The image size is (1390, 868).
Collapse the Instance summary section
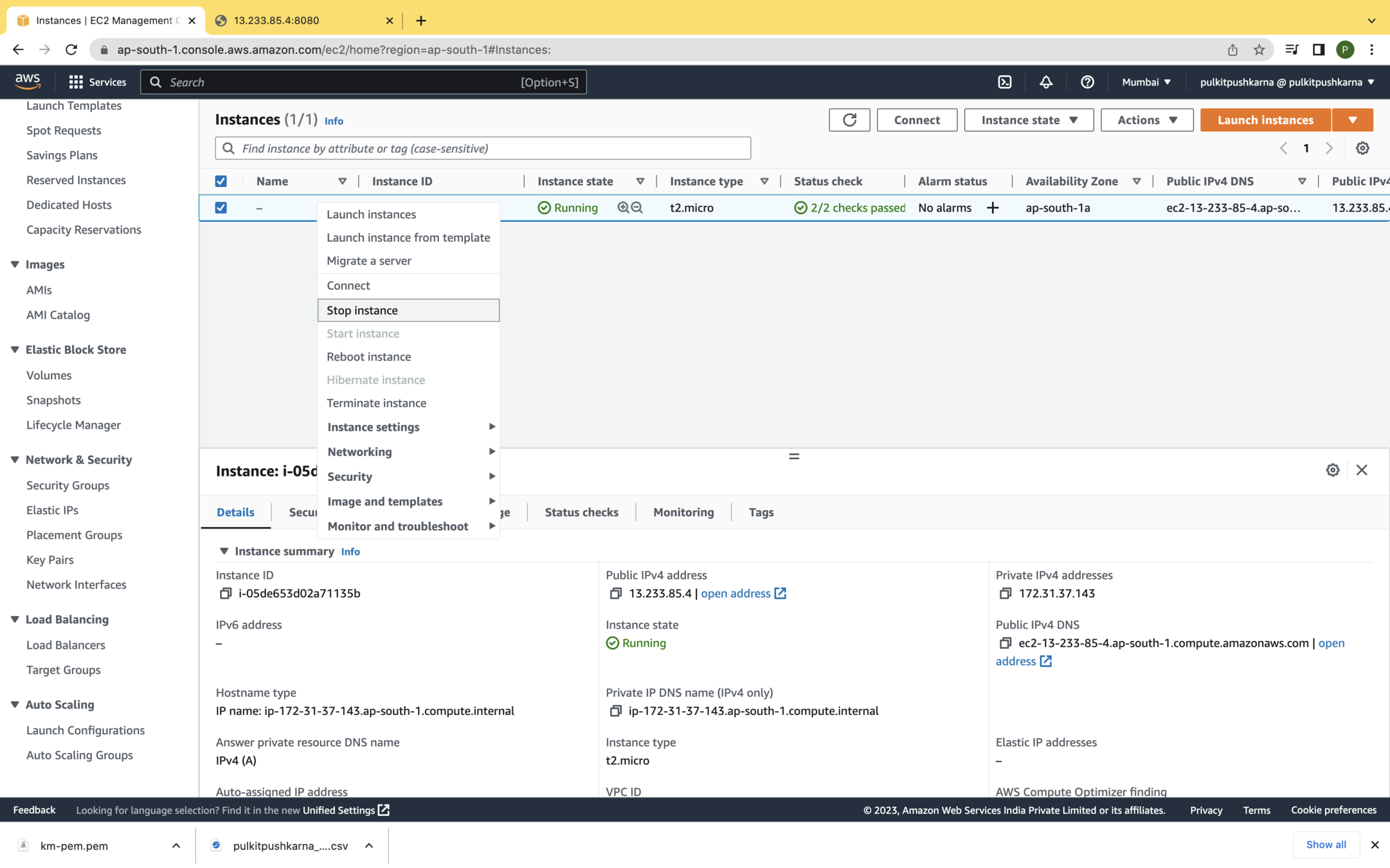[x=224, y=551]
